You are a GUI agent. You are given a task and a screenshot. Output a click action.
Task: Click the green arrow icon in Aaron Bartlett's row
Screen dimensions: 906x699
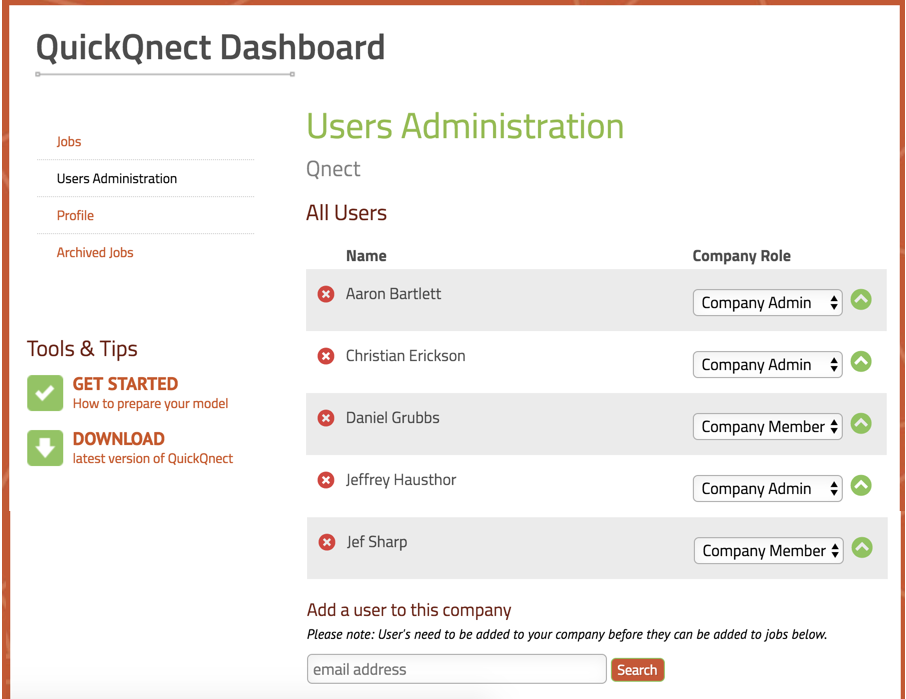click(861, 299)
